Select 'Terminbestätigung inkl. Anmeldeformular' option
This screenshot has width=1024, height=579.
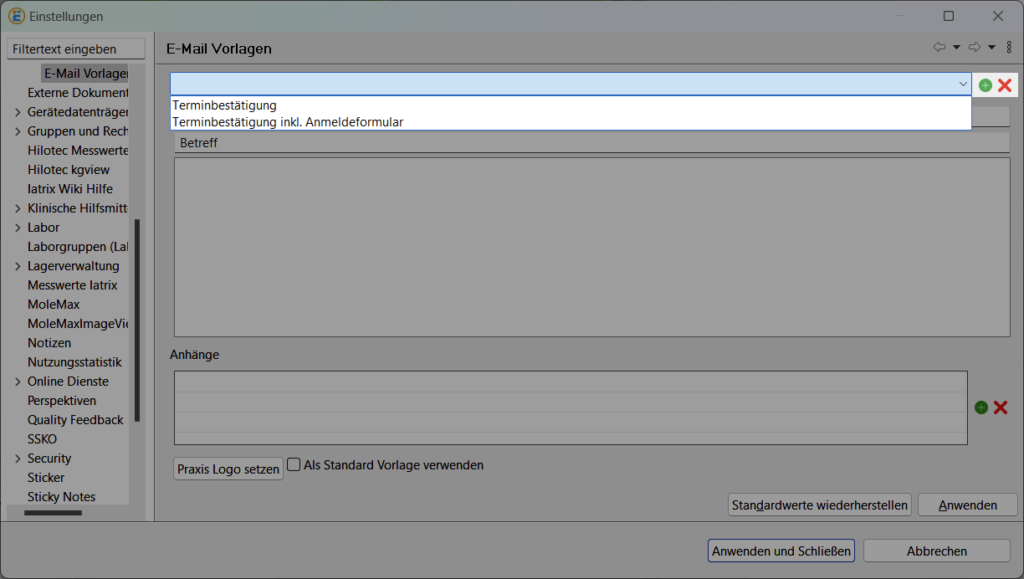click(x=288, y=122)
